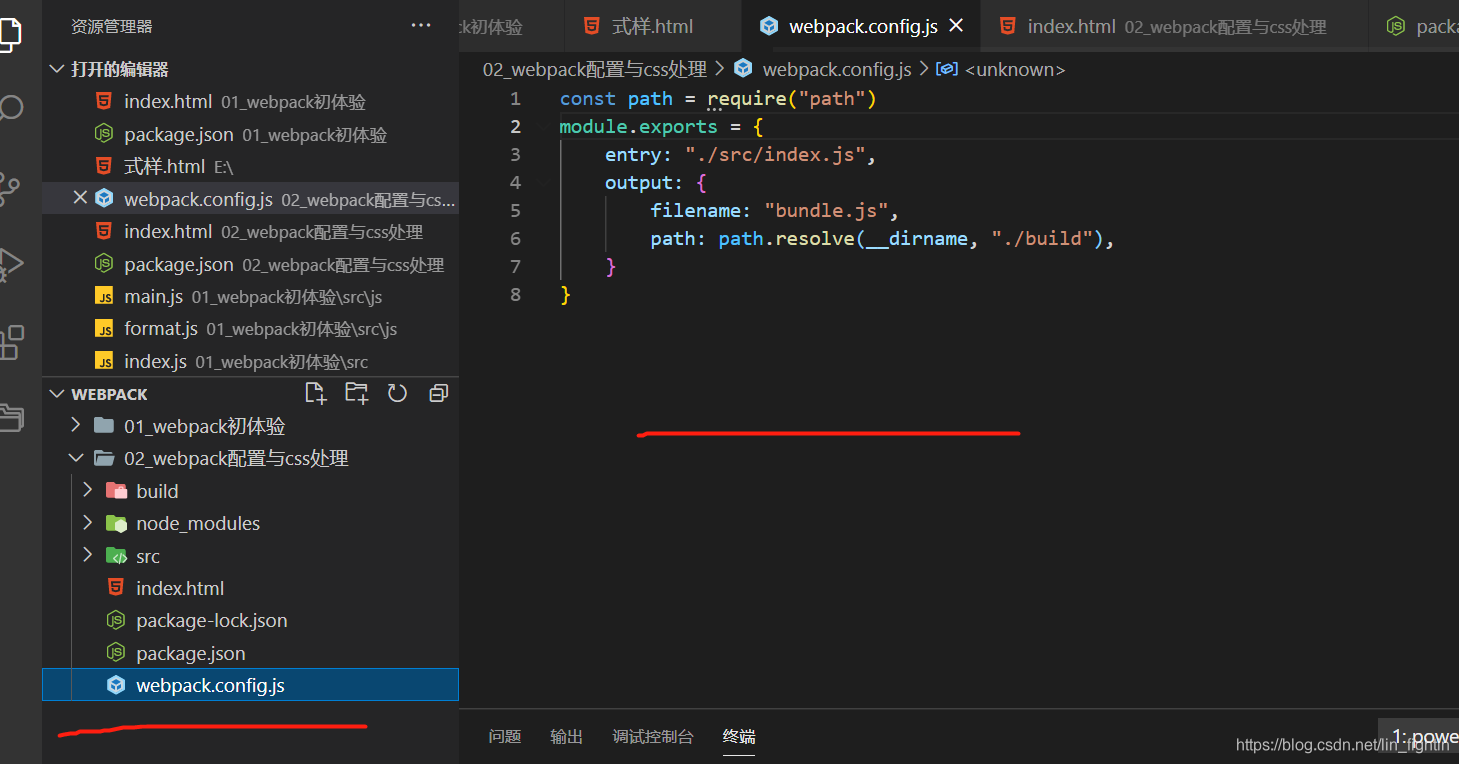
Task: Open index.html in the WEBPACK file tree
Action: pyautogui.click(x=250, y=588)
